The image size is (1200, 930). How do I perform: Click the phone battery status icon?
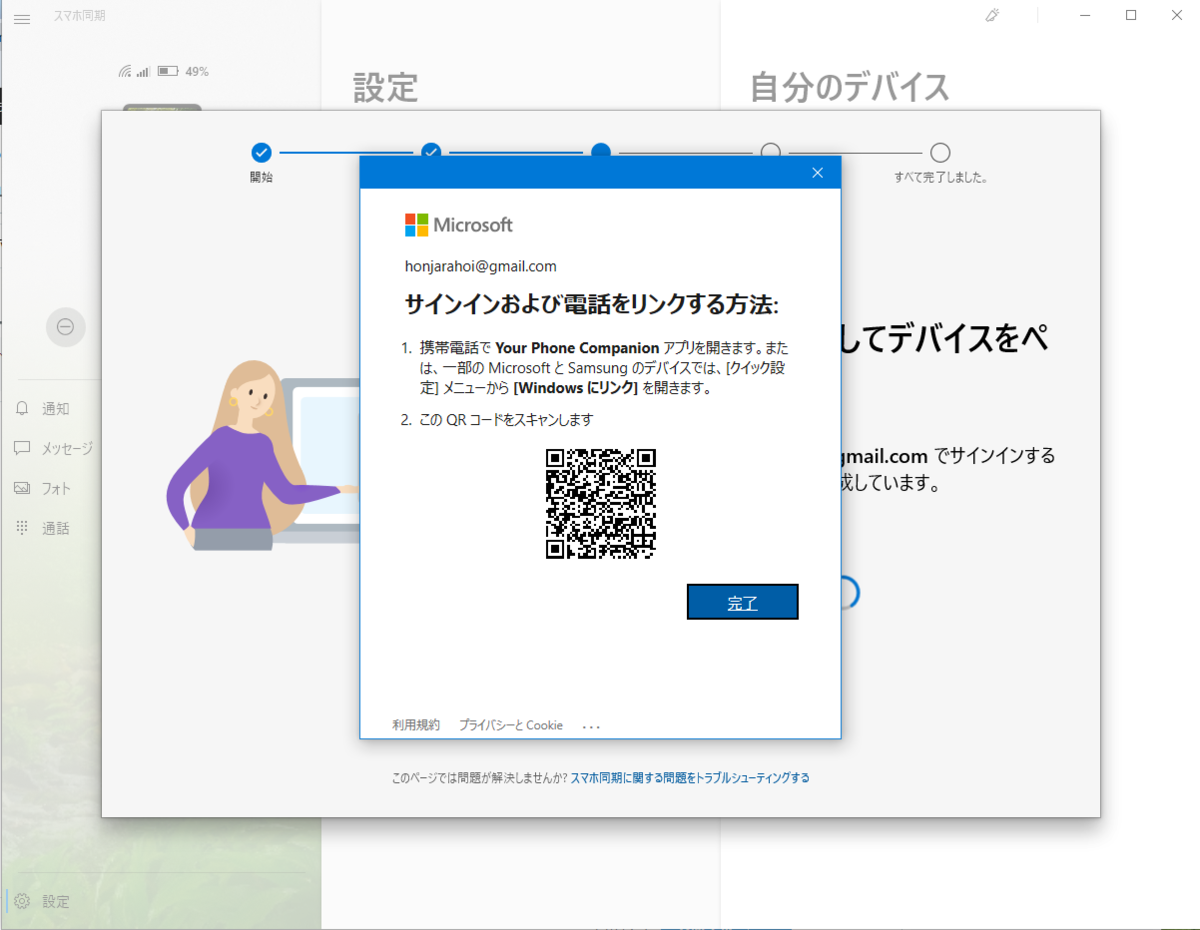[x=168, y=71]
